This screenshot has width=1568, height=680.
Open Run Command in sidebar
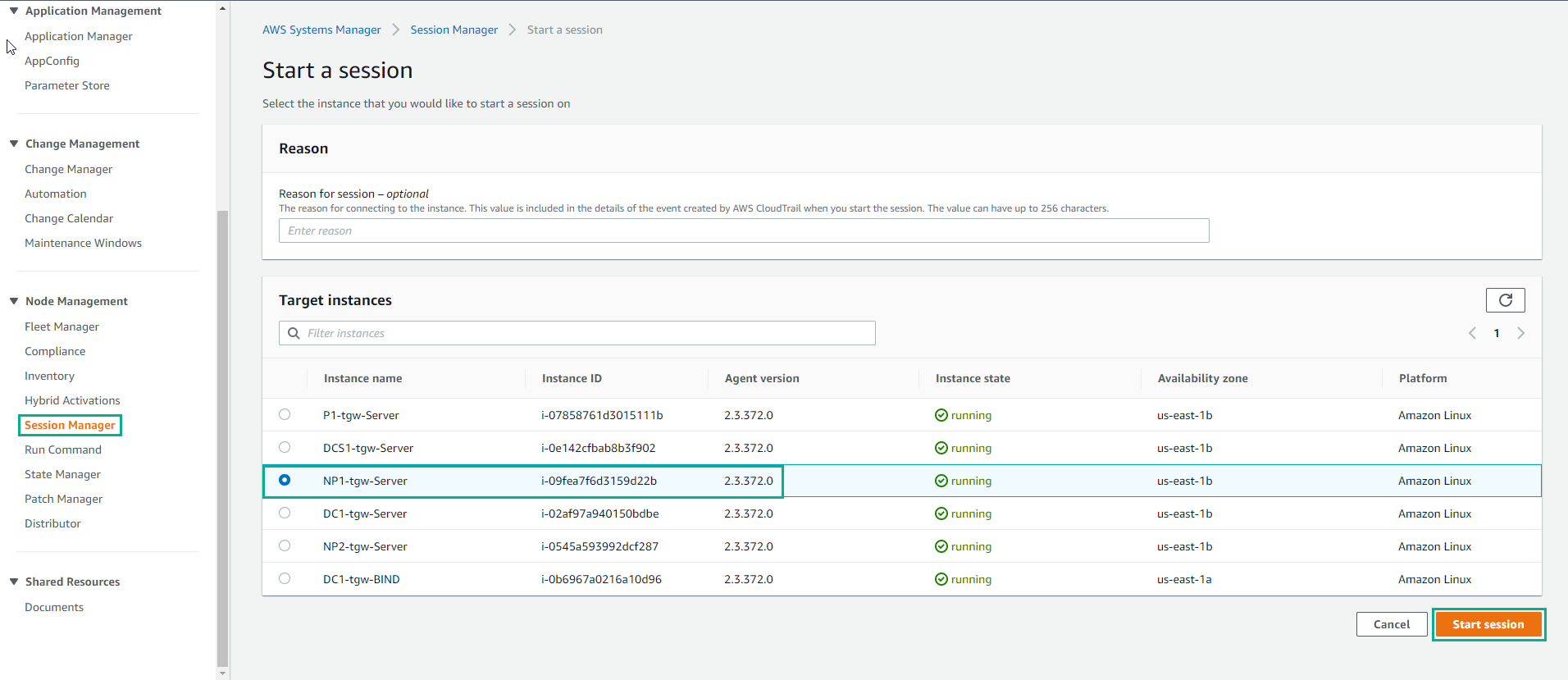pos(63,450)
